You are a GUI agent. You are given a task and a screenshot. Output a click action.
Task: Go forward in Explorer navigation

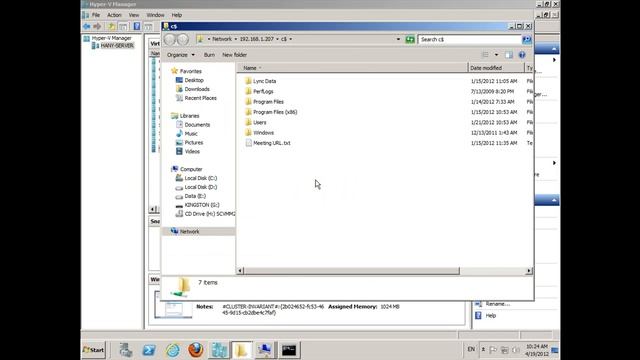(182, 39)
